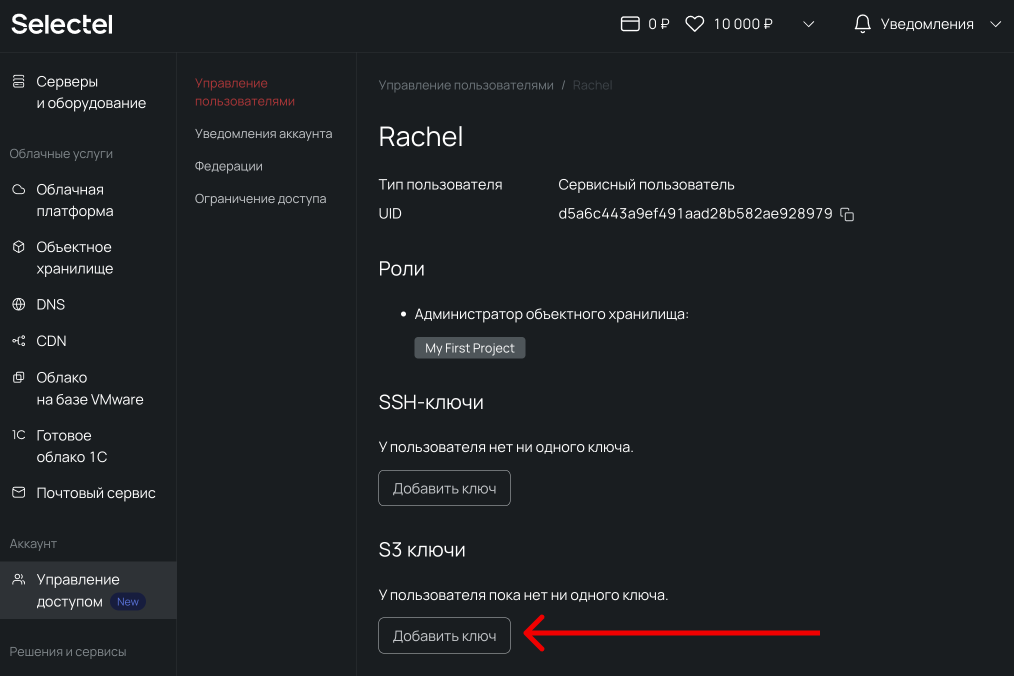Click the heart bonus balance icon
Viewport: 1014px width, 676px height.
pyautogui.click(x=695, y=24)
